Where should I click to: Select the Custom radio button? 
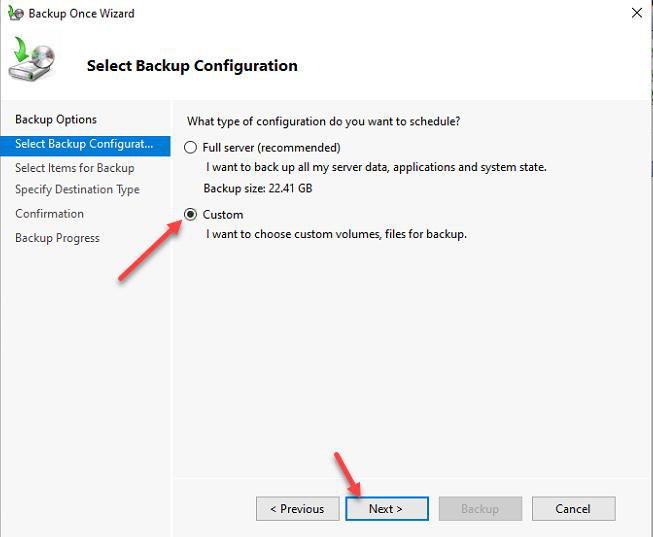point(190,215)
